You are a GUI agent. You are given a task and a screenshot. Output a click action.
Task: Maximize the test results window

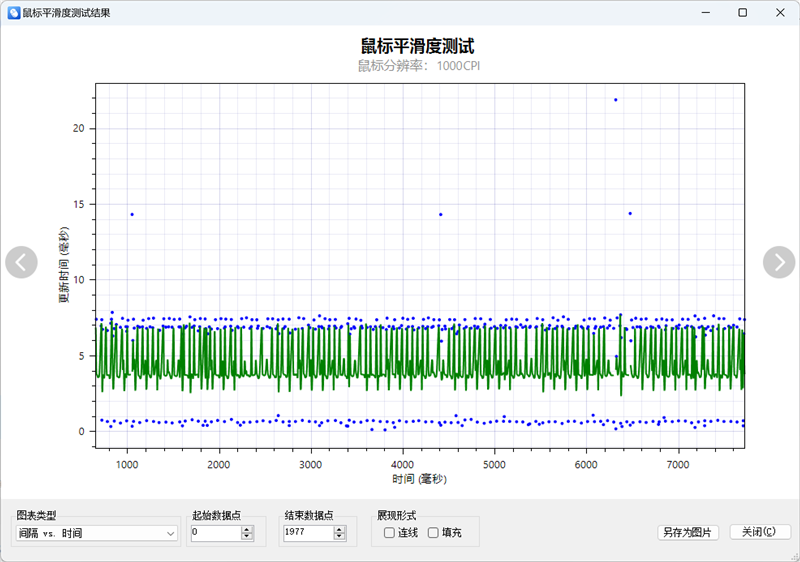pos(742,13)
